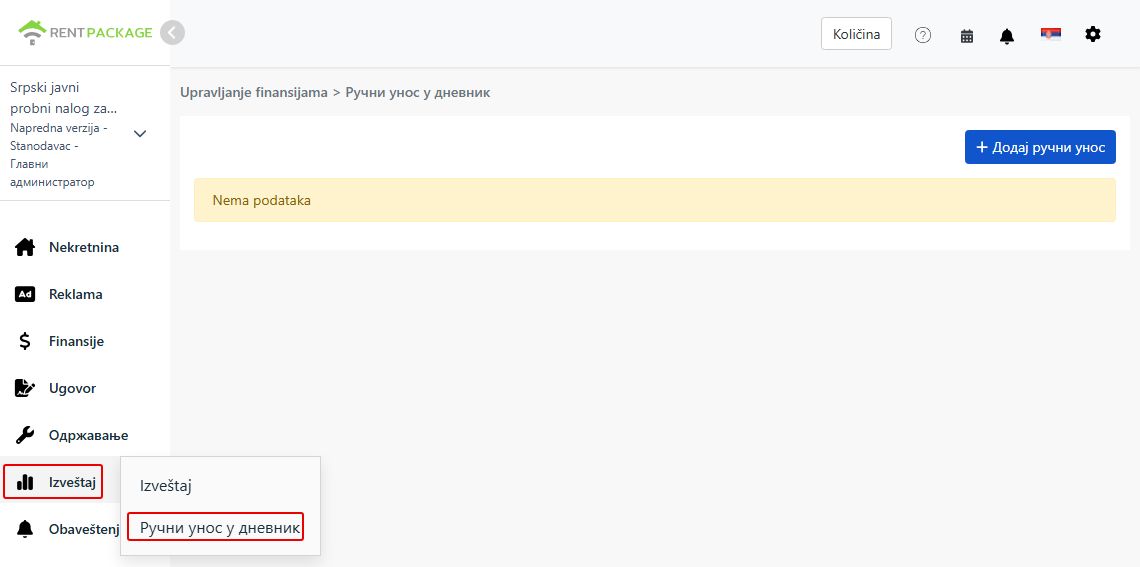Image resolution: width=1140 pixels, height=567 pixels.
Task: Select Izveštaj in the sidebar
Action: click(x=53, y=482)
